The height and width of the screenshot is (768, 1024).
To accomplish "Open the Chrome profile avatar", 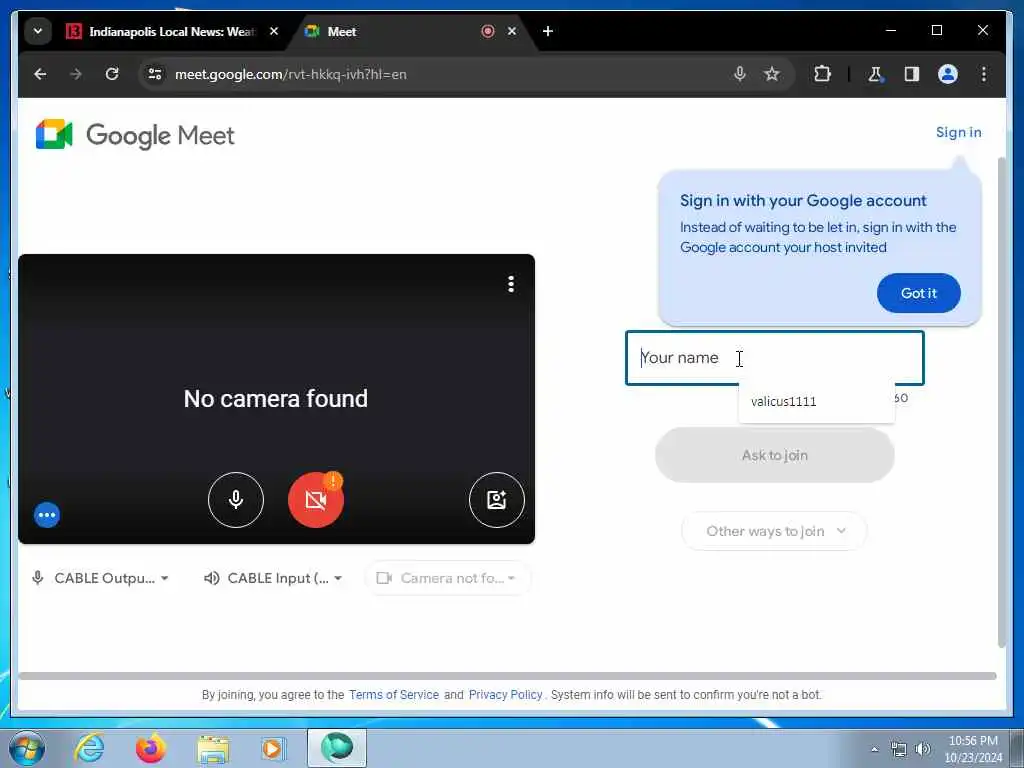I will coord(948,74).
